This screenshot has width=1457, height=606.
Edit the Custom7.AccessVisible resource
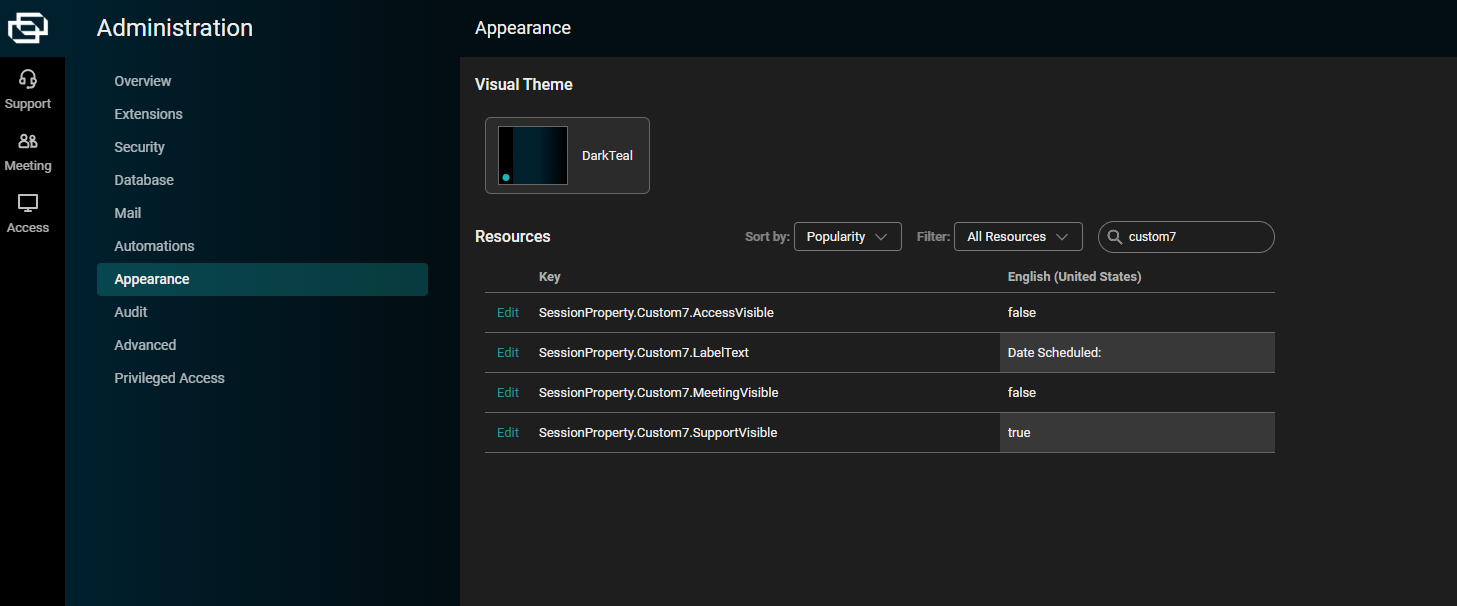pyautogui.click(x=508, y=313)
